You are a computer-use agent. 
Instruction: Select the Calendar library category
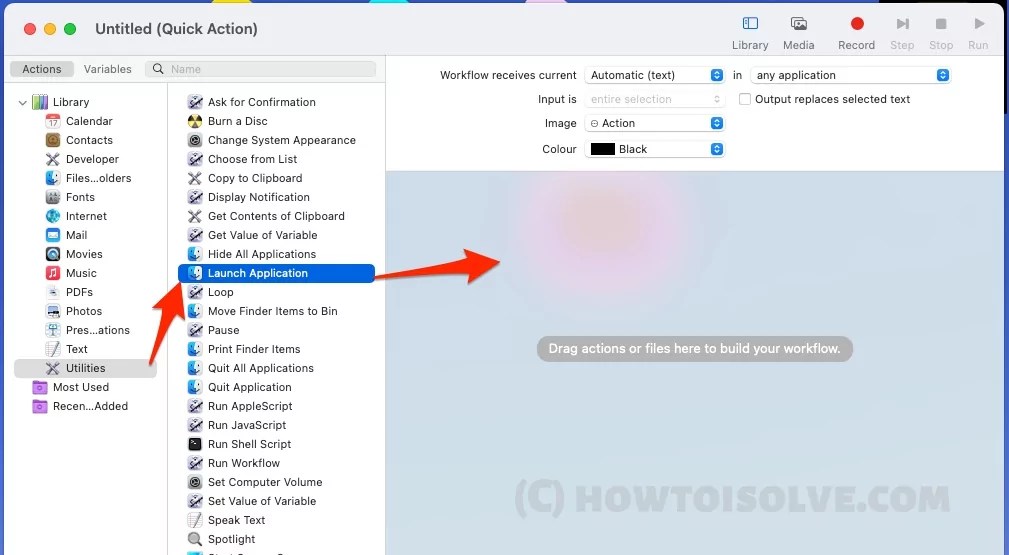[x=89, y=121]
